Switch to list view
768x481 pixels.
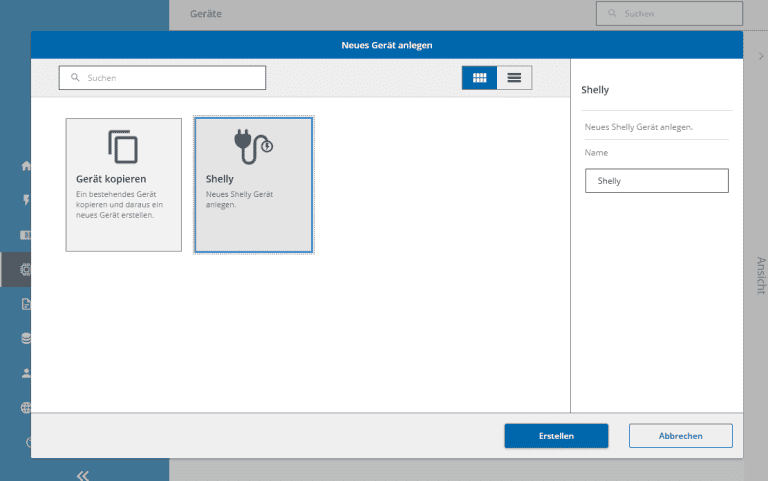point(514,78)
